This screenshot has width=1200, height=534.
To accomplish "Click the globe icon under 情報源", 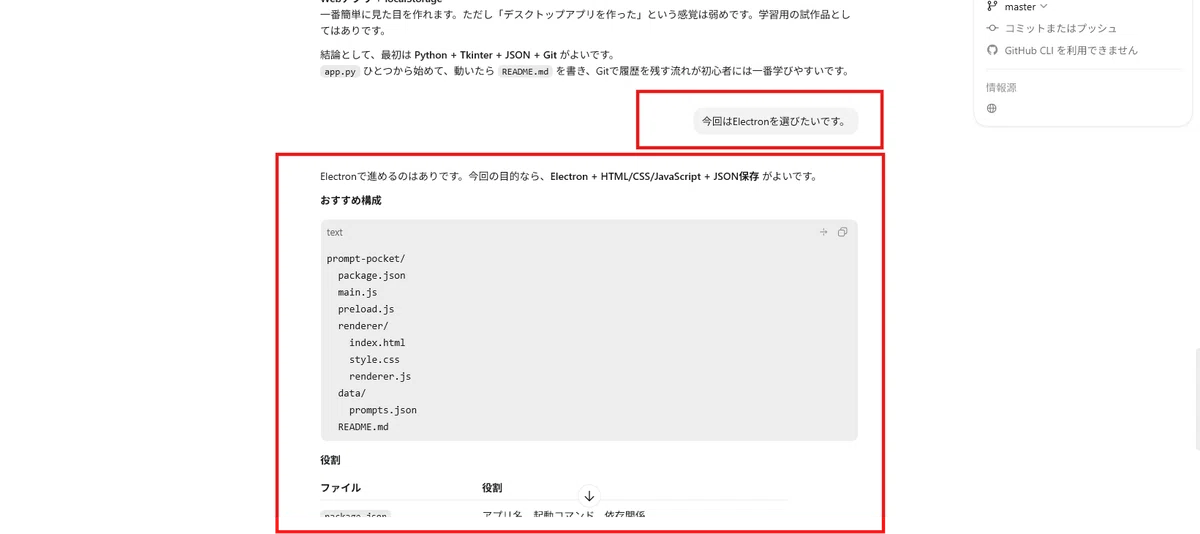I will 992,108.
